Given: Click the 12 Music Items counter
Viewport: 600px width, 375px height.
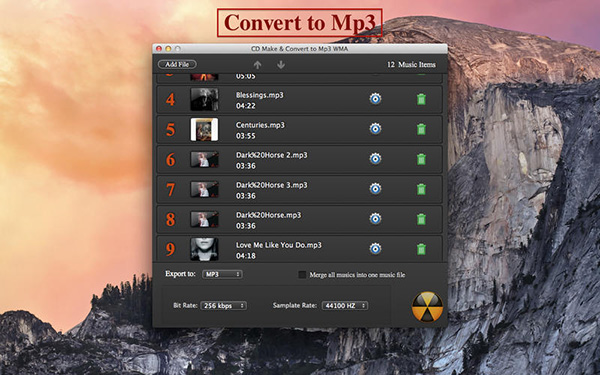Looking at the screenshot, I should [x=411, y=64].
